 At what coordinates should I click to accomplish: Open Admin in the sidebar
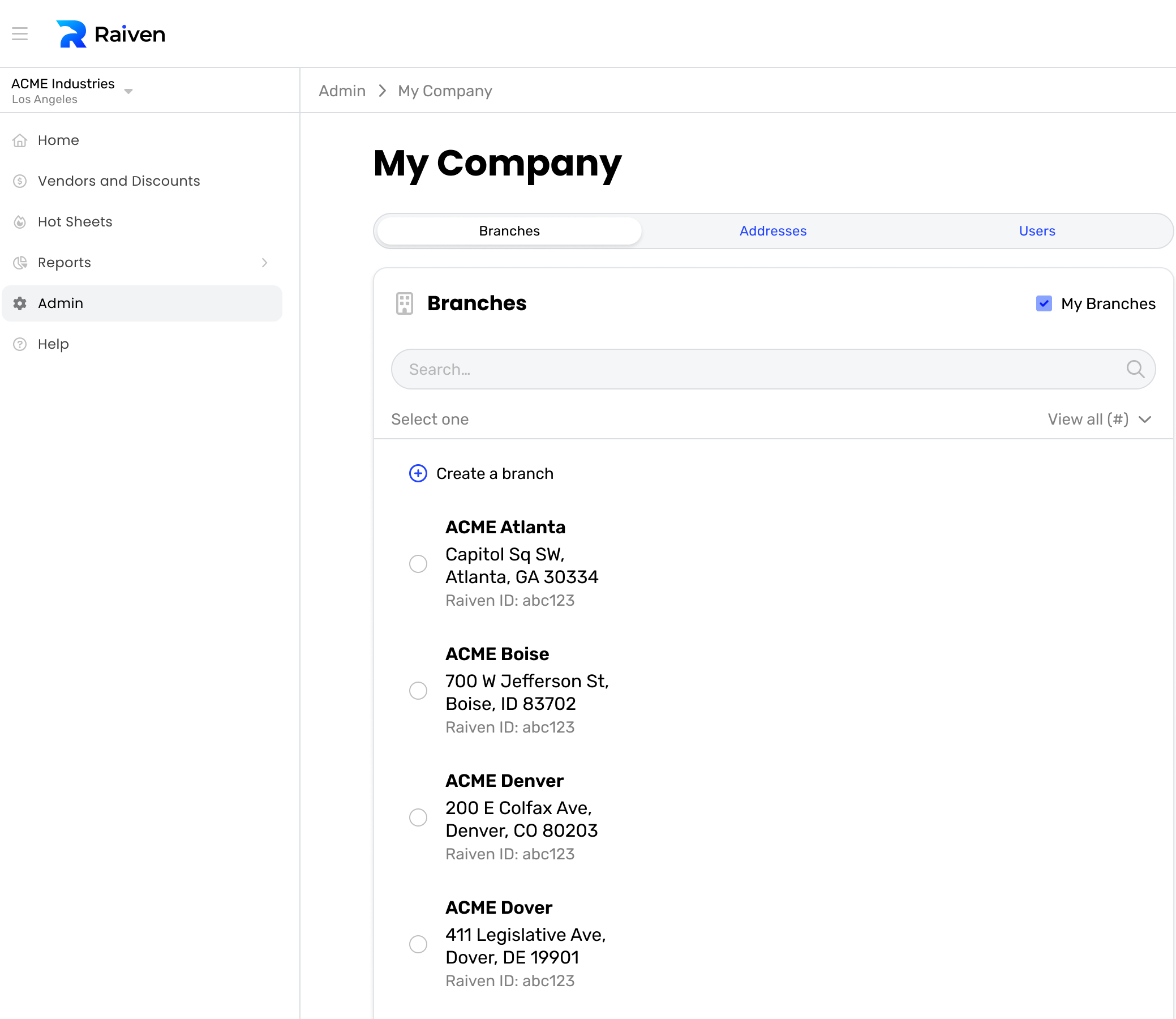pos(142,303)
